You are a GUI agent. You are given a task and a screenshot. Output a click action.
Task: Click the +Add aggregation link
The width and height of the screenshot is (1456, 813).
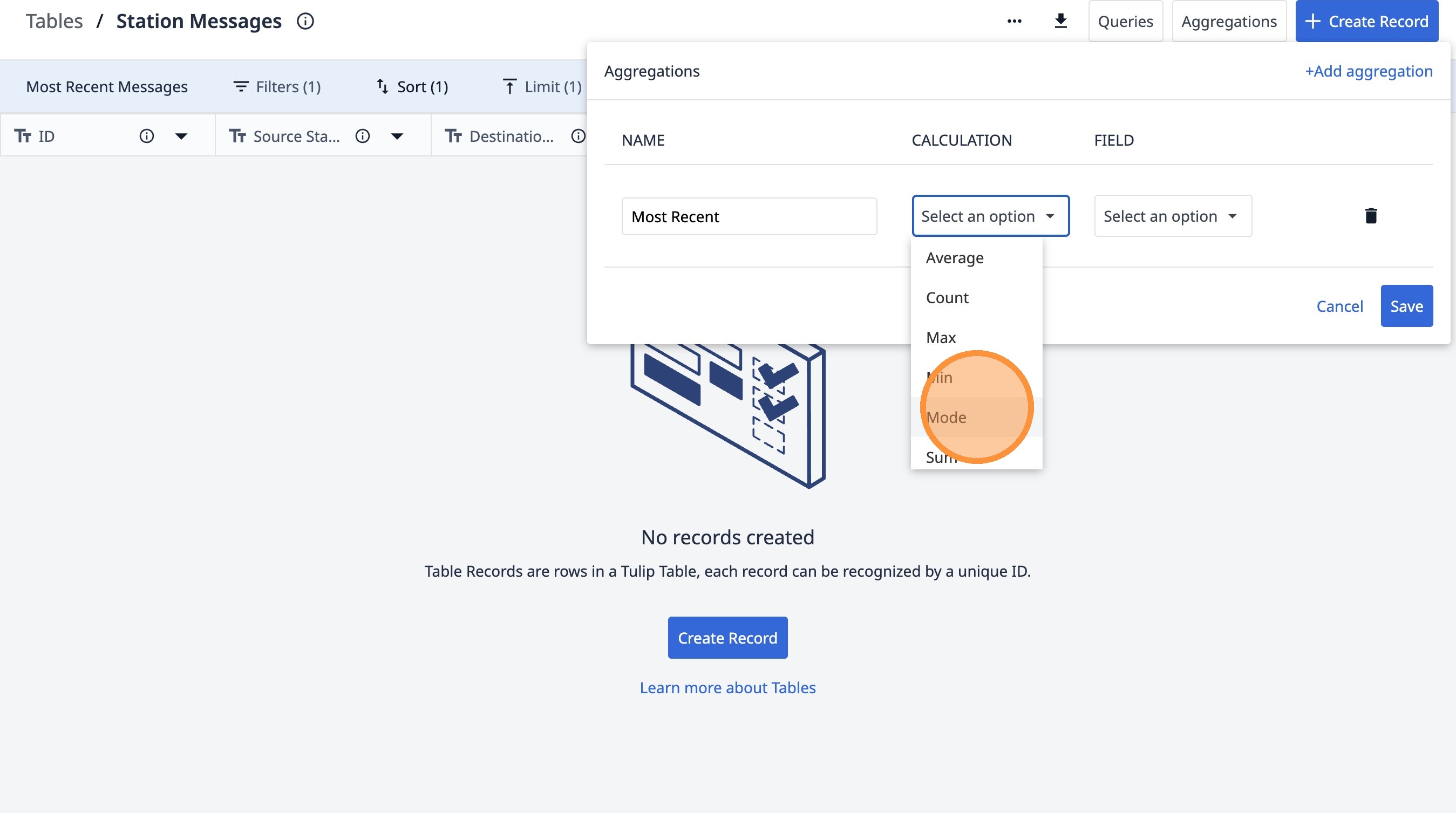(1368, 71)
